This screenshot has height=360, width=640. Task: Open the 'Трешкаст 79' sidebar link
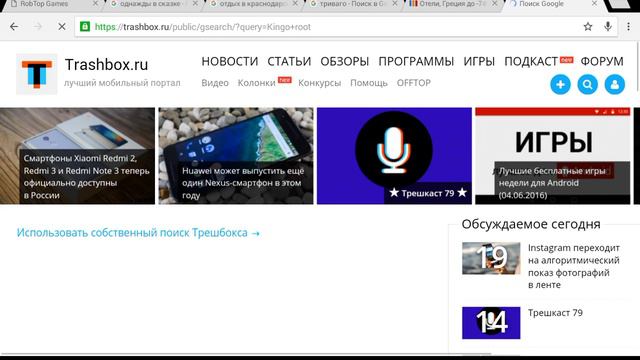click(x=555, y=313)
